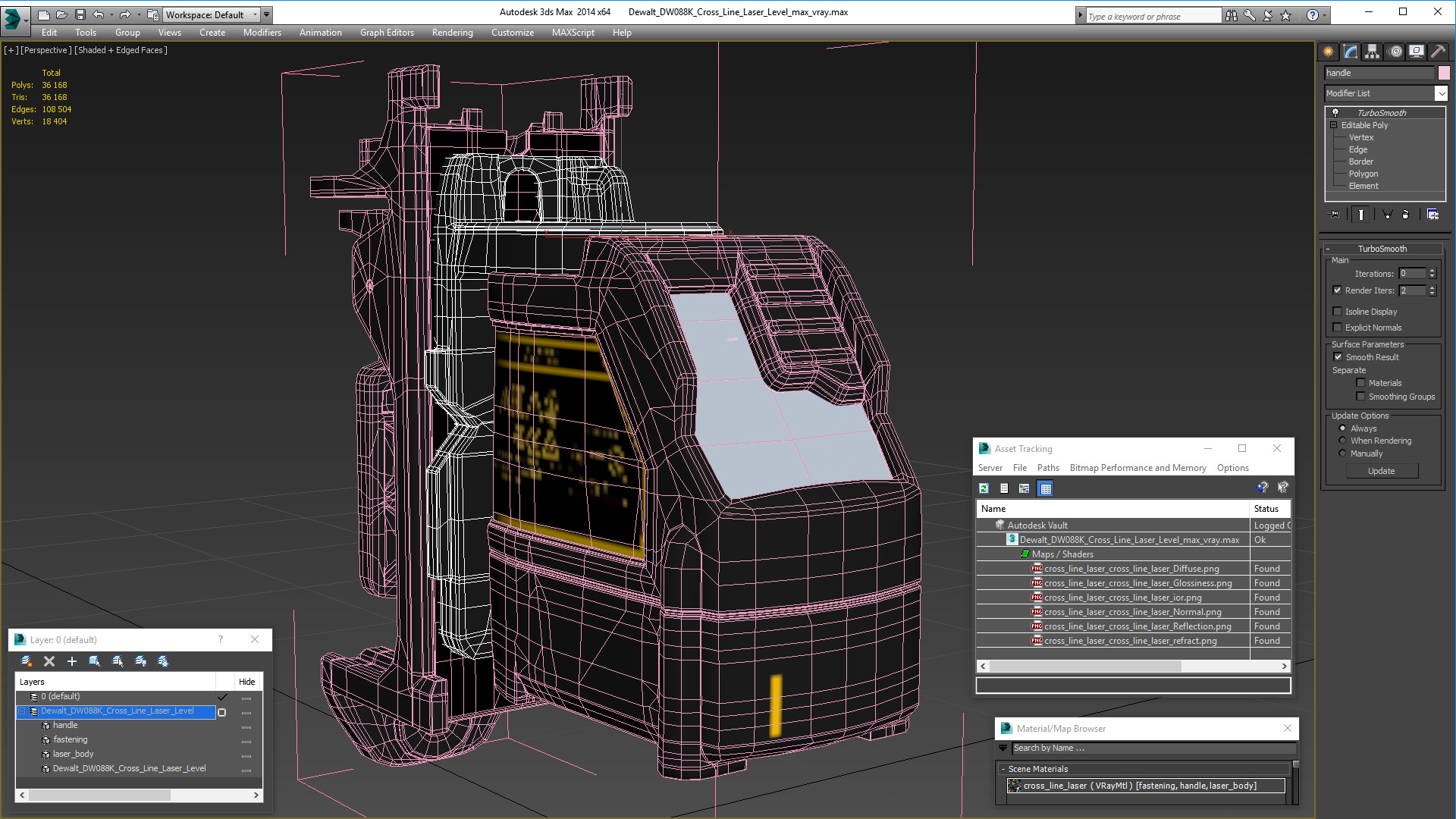Open the Modify command panel tab
Image resolution: width=1456 pixels, height=819 pixels.
point(1351,52)
